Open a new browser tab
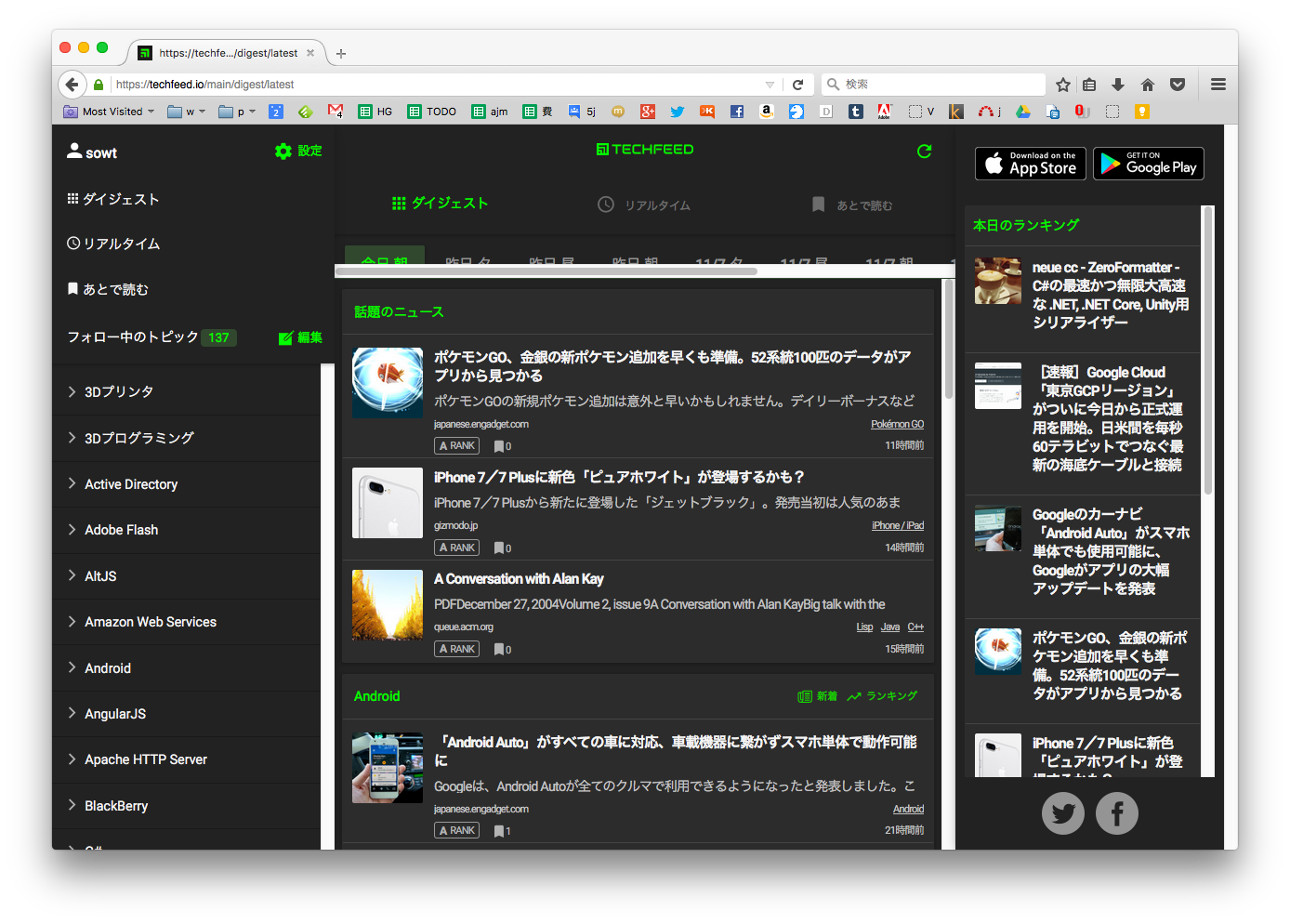 click(x=341, y=54)
